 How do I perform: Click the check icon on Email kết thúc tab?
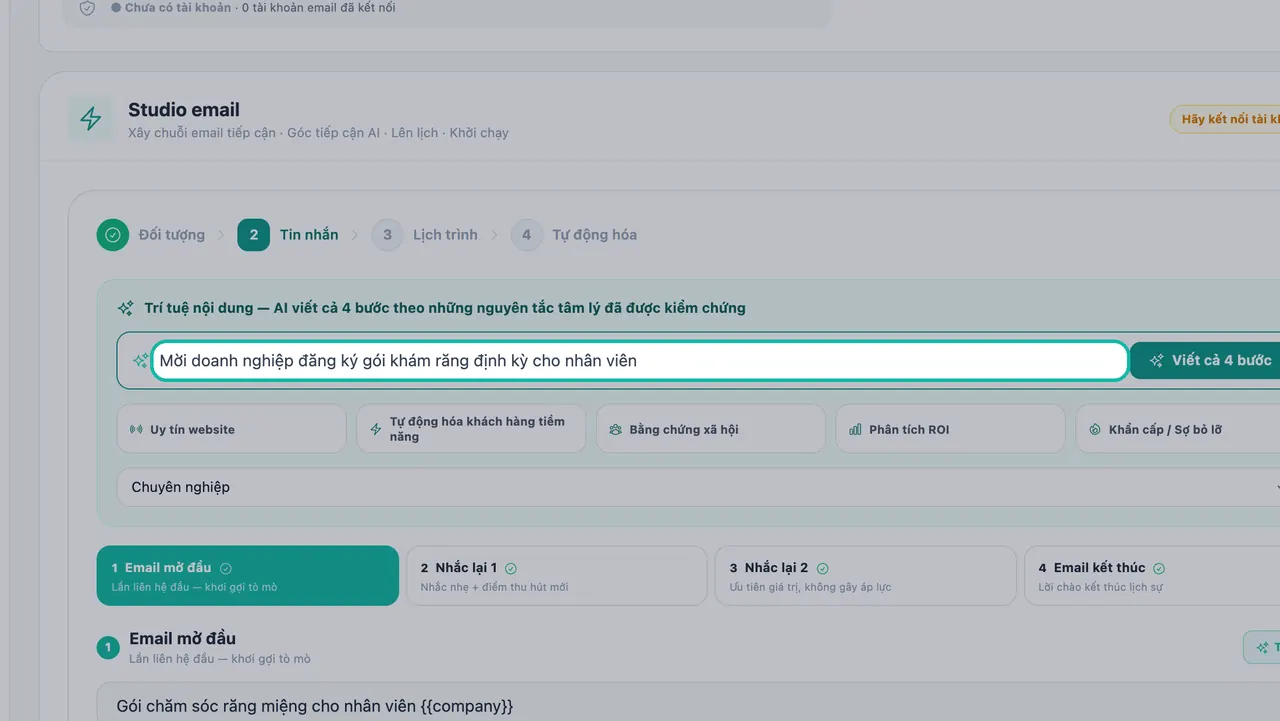coord(1159,568)
